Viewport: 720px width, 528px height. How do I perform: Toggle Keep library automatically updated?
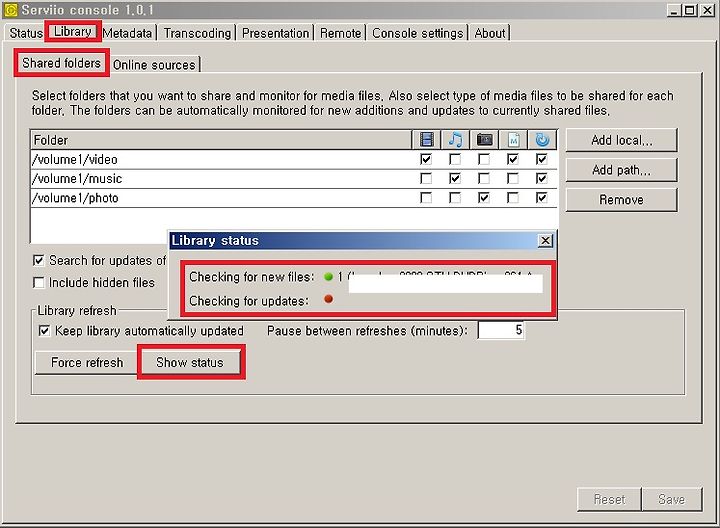tap(44, 331)
